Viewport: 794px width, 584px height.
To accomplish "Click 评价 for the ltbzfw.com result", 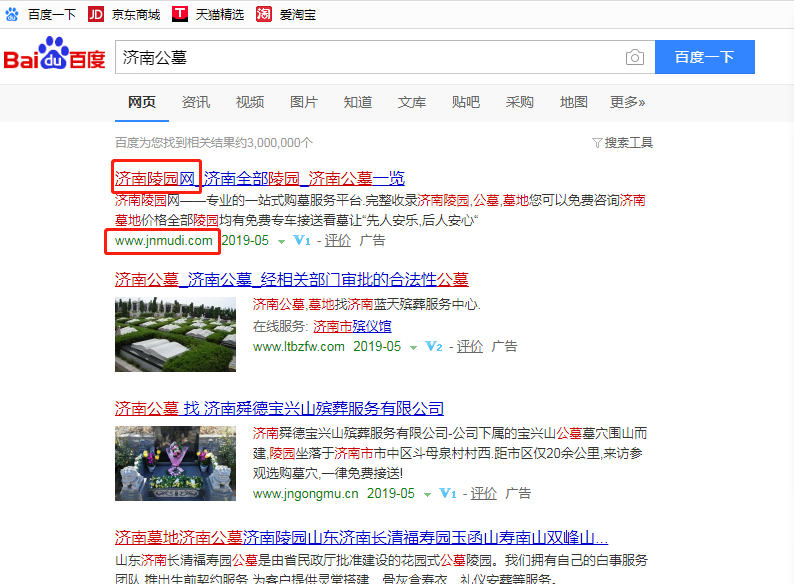I will [x=470, y=346].
